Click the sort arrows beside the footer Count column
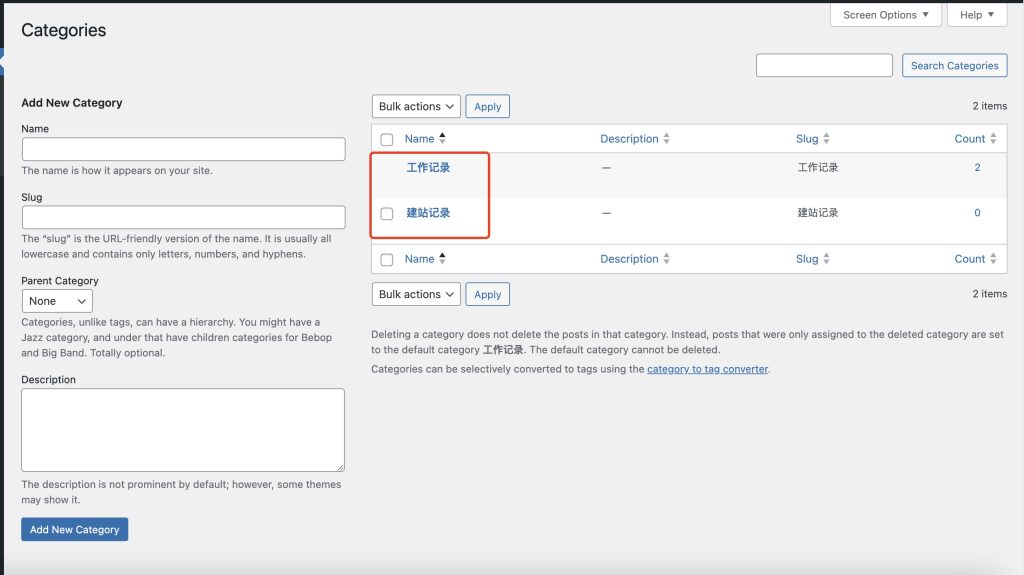Image resolution: width=1024 pixels, height=575 pixels. (993, 259)
